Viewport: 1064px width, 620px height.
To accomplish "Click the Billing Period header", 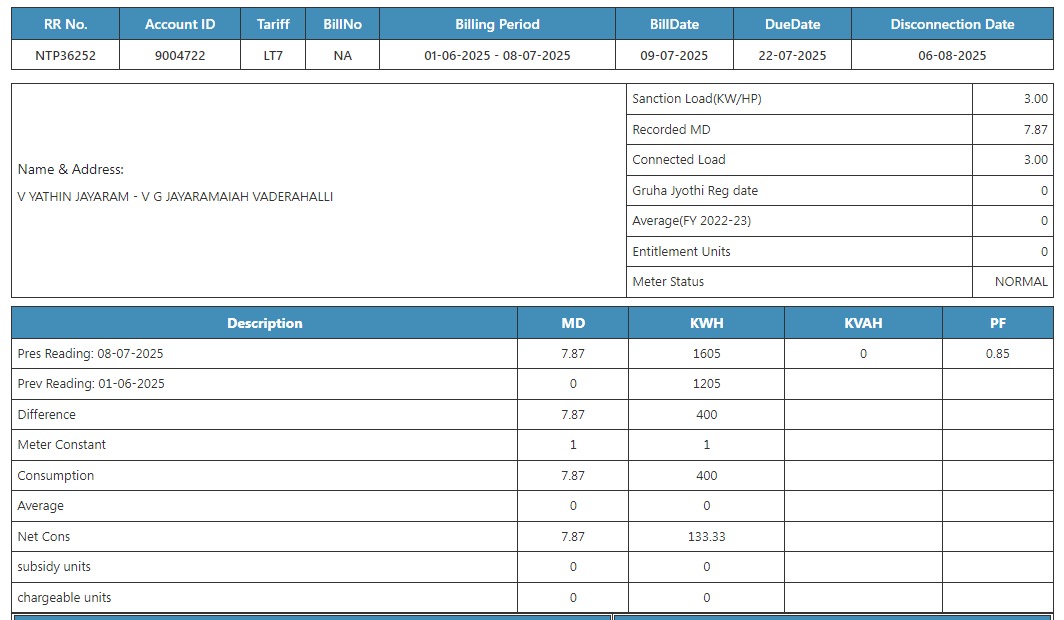I will pyautogui.click(x=497, y=24).
